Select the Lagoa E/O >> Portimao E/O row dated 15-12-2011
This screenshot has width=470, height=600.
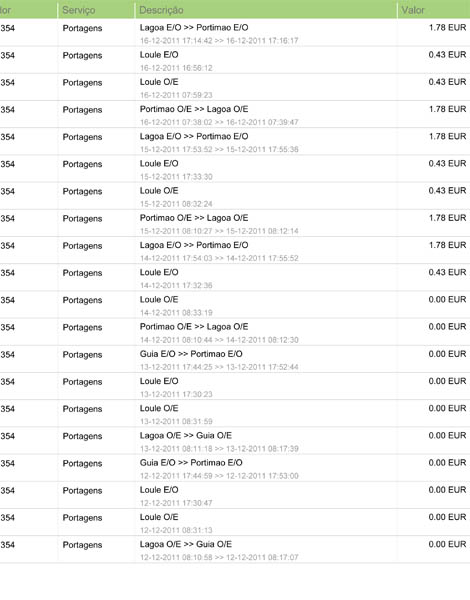pos(235,142)
